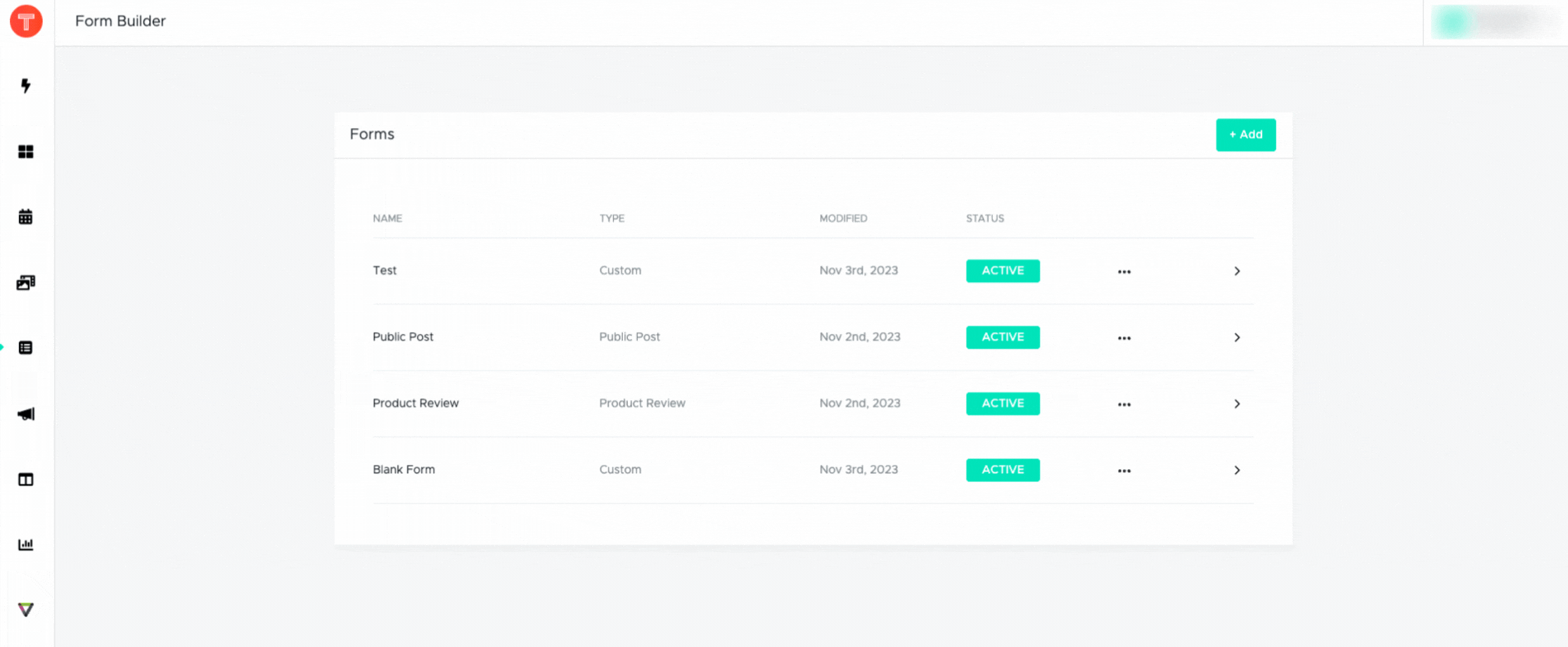Viewport: 1568px width, 647px height.
Task: Click the Product Review type cell
Action: (x=642, y=403)
